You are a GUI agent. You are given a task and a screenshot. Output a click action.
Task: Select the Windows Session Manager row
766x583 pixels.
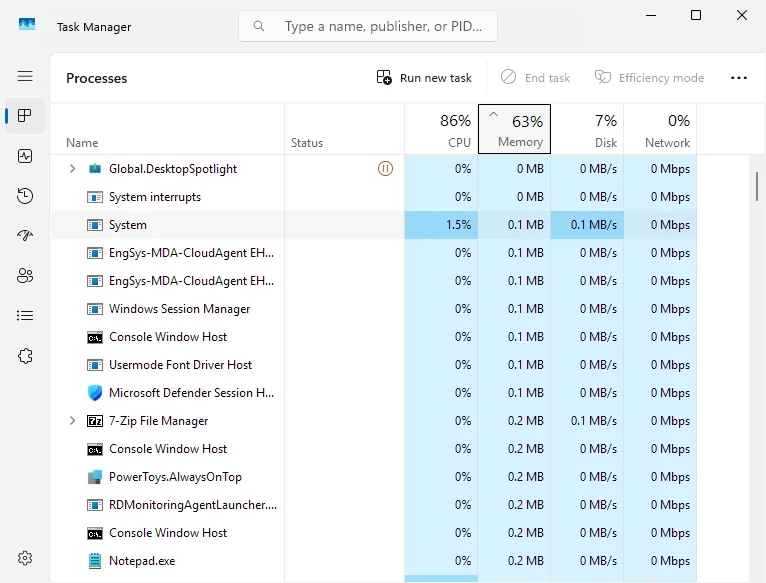[x=373, y=309]
